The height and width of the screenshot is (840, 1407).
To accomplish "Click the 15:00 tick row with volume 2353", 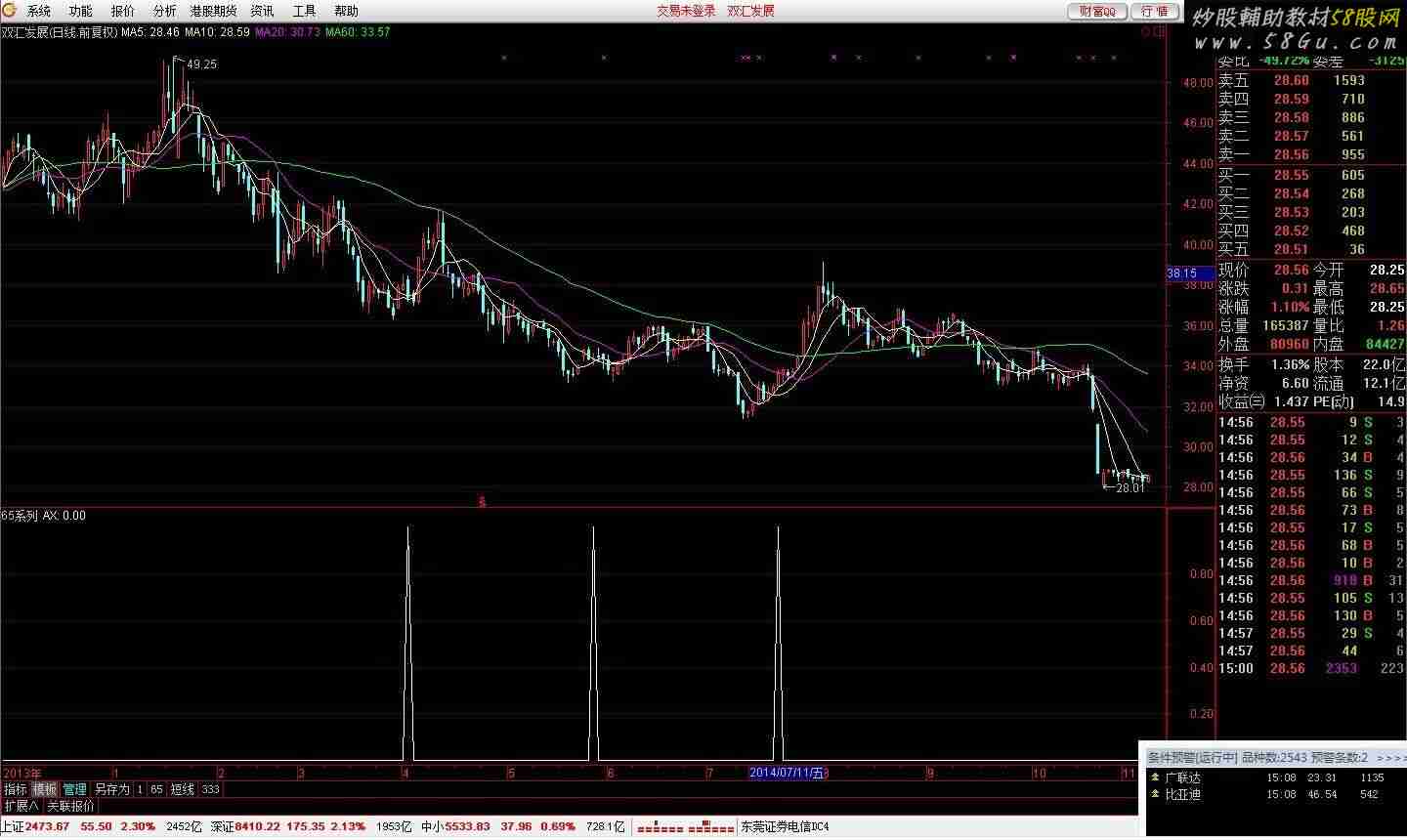I will [x=1311, y=668].
